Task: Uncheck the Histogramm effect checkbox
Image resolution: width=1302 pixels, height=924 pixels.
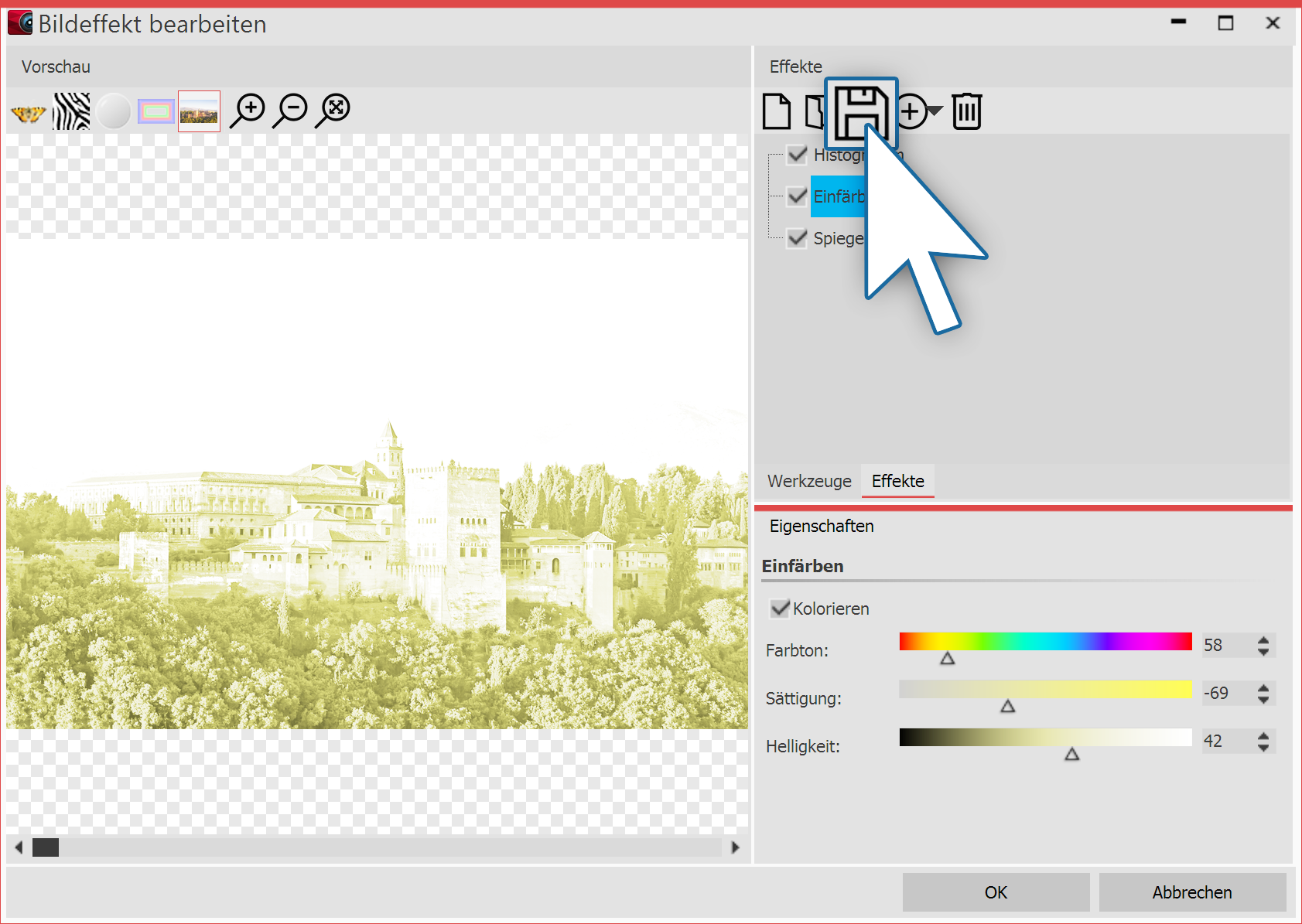Action: tap(797, 155)
